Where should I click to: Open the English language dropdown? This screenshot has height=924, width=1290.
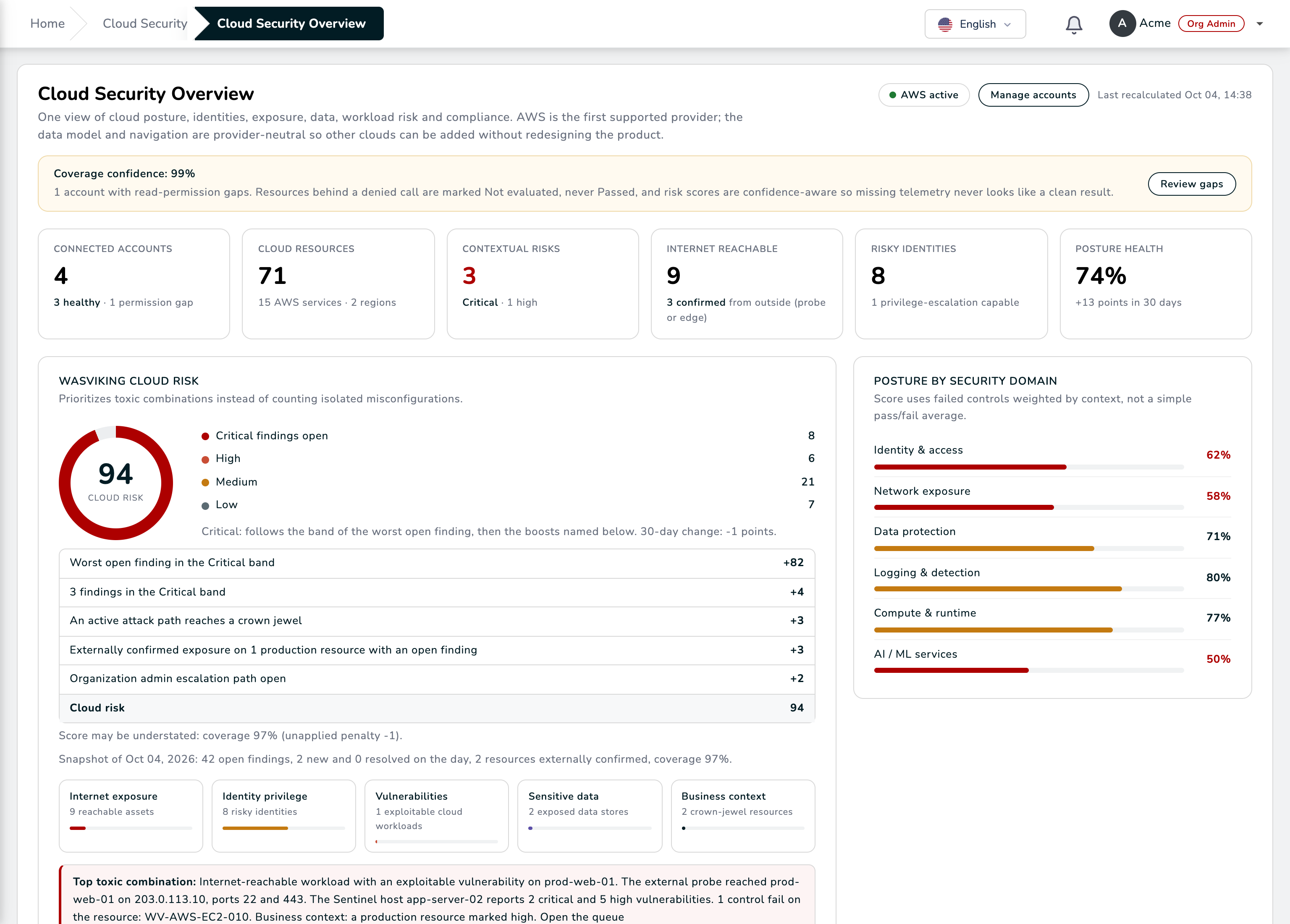point(975,24)
